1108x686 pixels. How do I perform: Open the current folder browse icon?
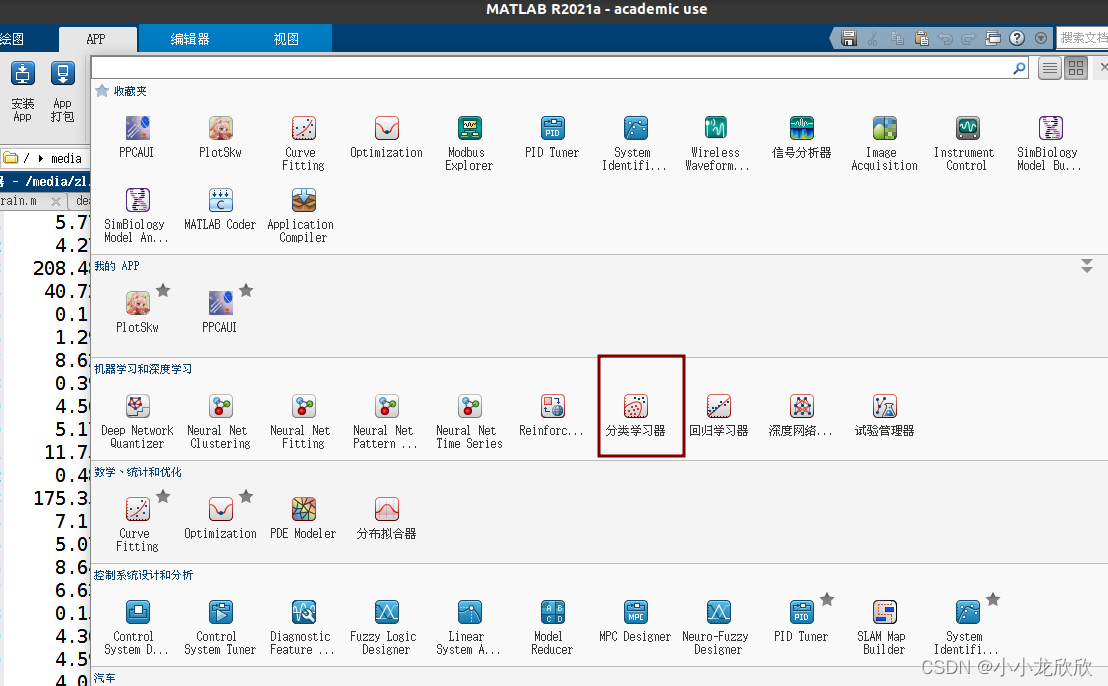pyautogui.click(x=10, y=158)
